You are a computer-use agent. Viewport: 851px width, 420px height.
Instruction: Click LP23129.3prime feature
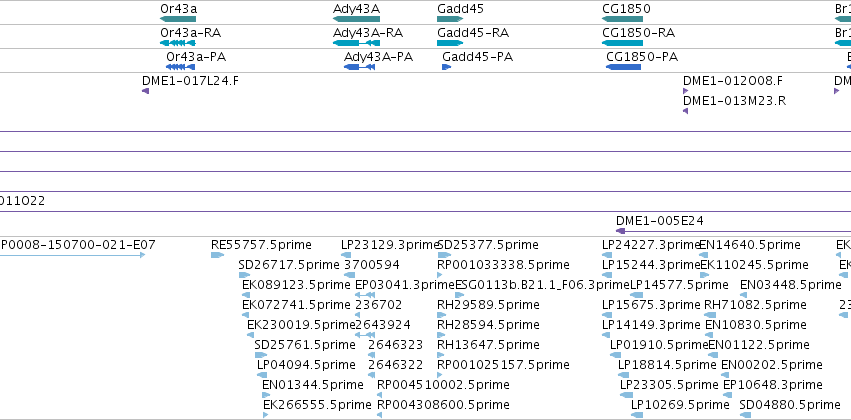pos(347,254)
